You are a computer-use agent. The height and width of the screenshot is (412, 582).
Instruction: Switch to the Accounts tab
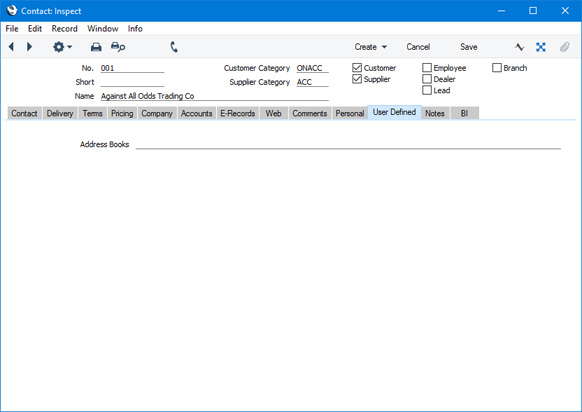(196, 113)
